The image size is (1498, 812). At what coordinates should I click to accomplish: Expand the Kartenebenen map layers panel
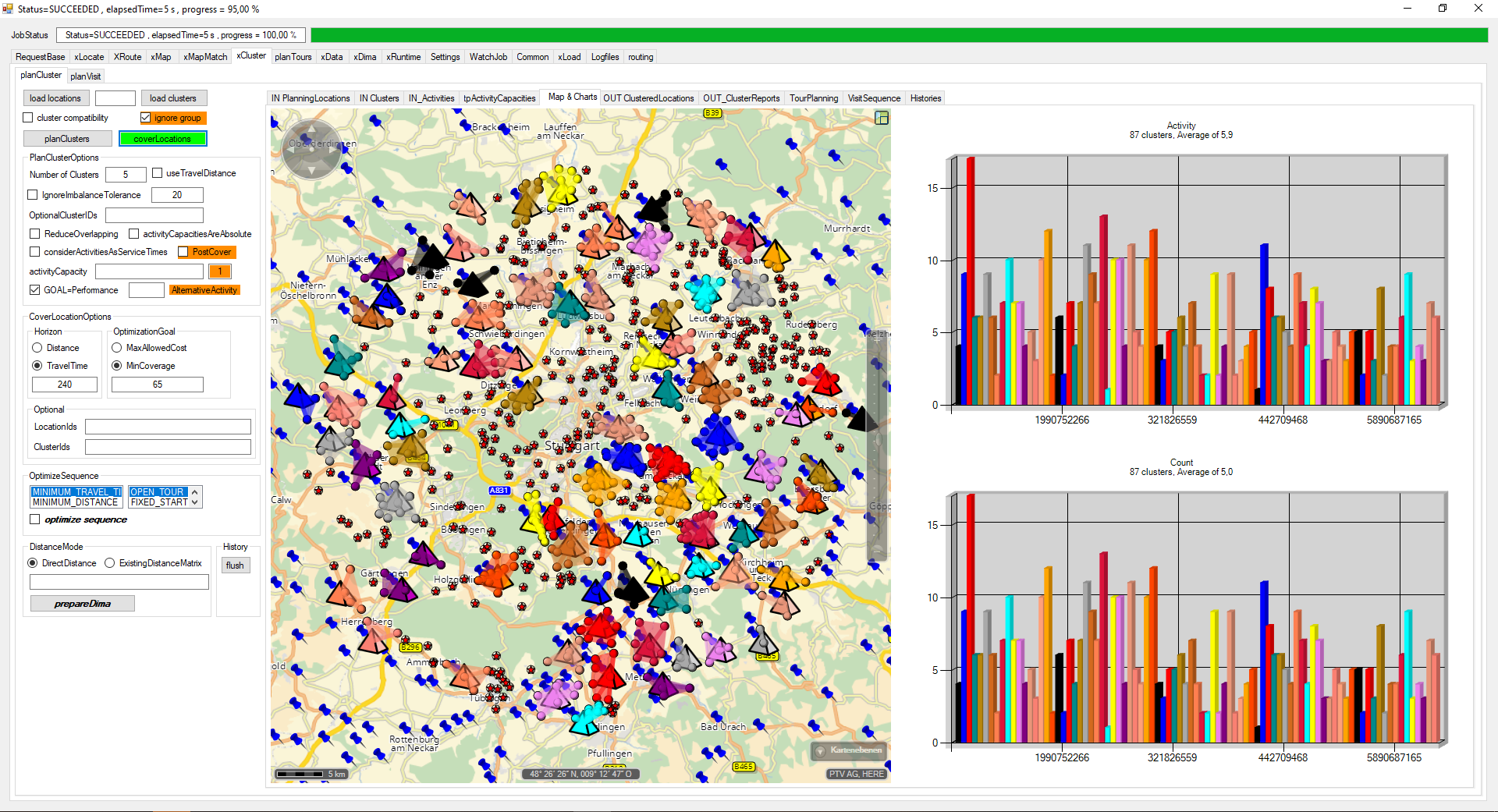[x=849, y=750]
